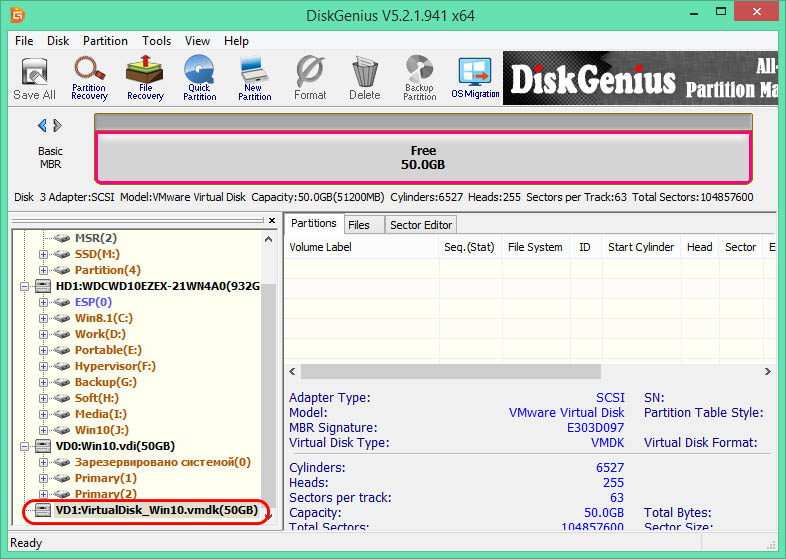This screenshot has width=786, height=559.
Task: Open the View menu
Action: [197, 41]
